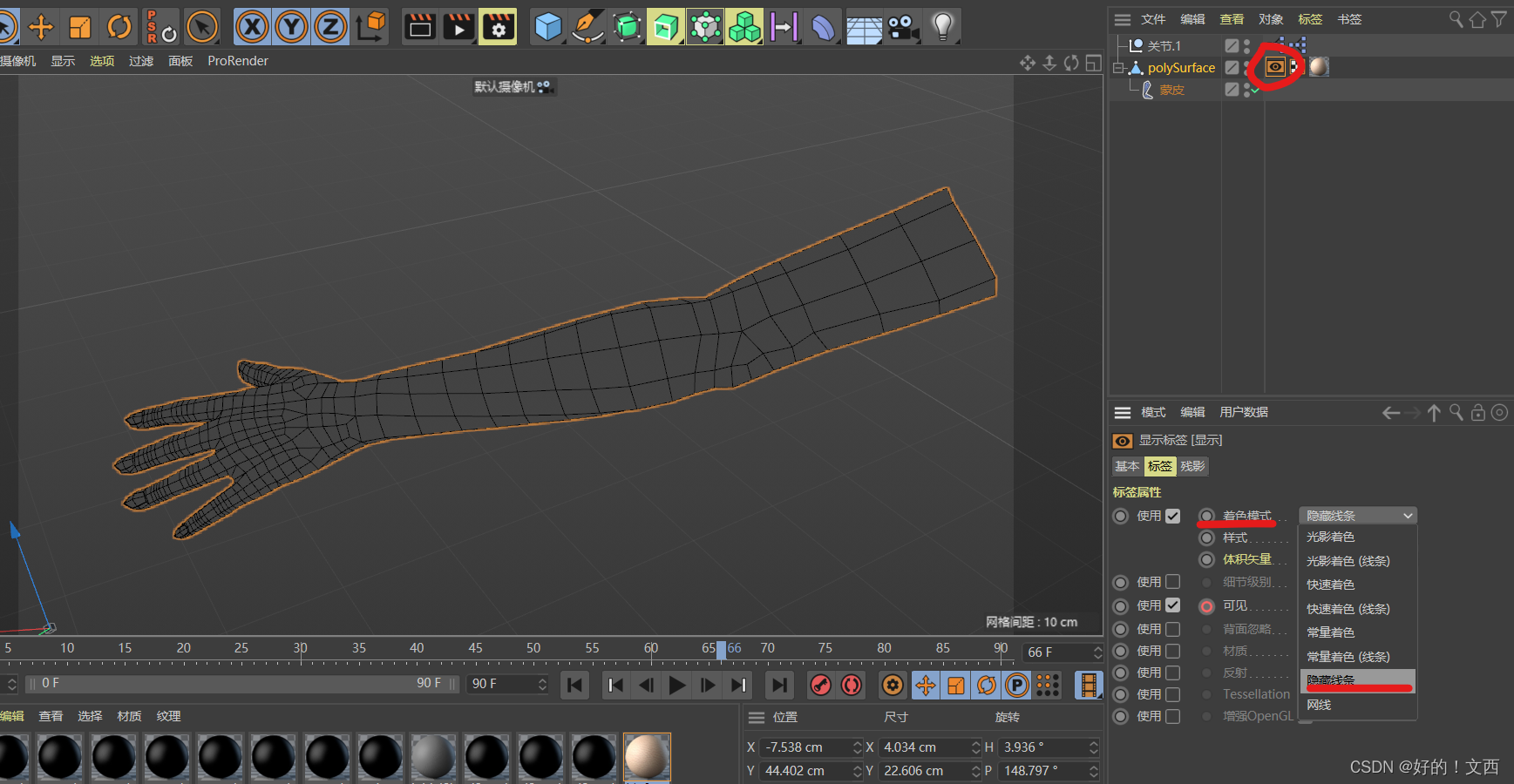Select polySurface object in tree
Viewport: 1514px width, 784px height.
1181,67
